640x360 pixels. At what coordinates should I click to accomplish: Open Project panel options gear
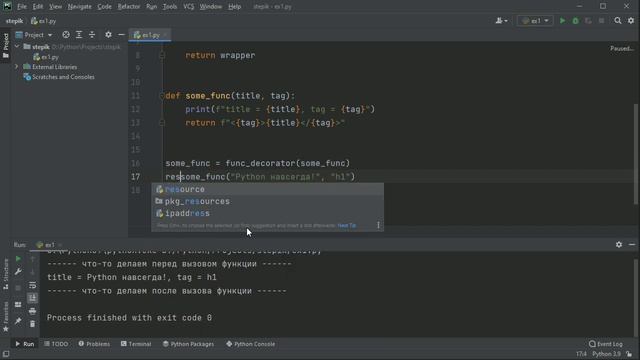pyautogui.click(x=108, y=35)
